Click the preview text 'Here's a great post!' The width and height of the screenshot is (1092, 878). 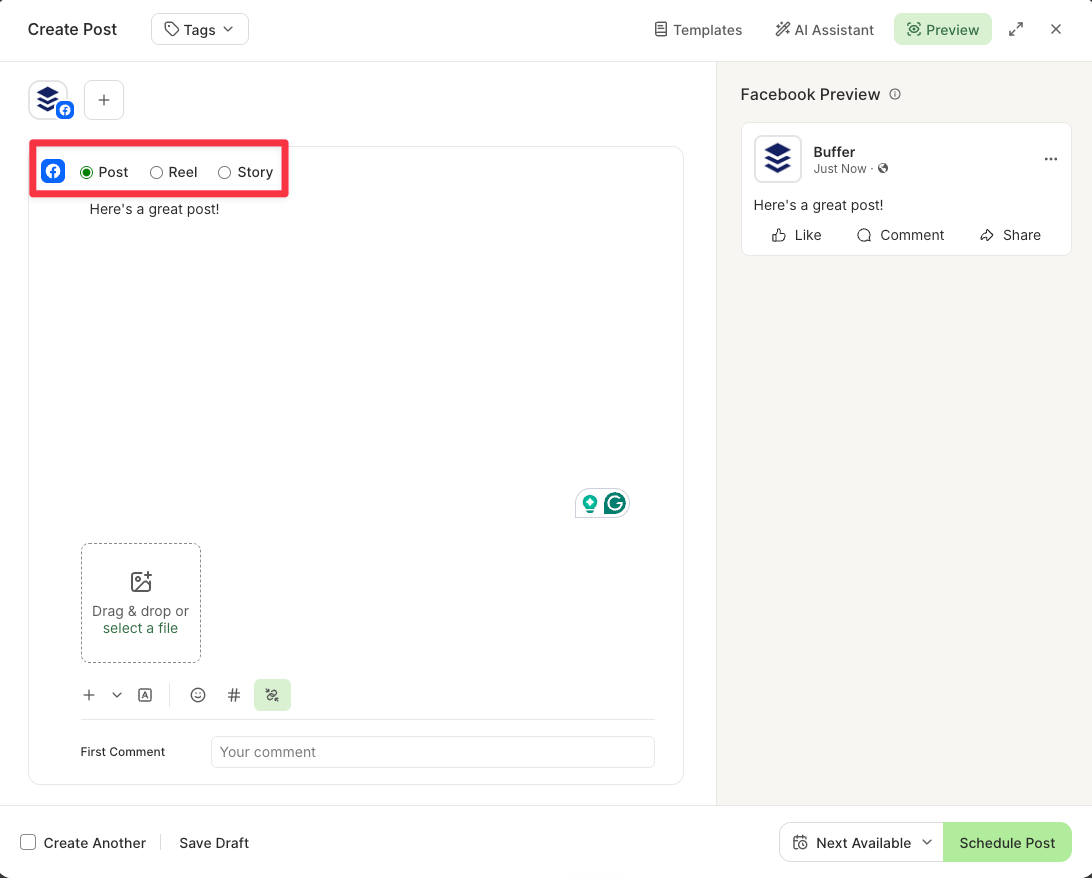(818, 205)
